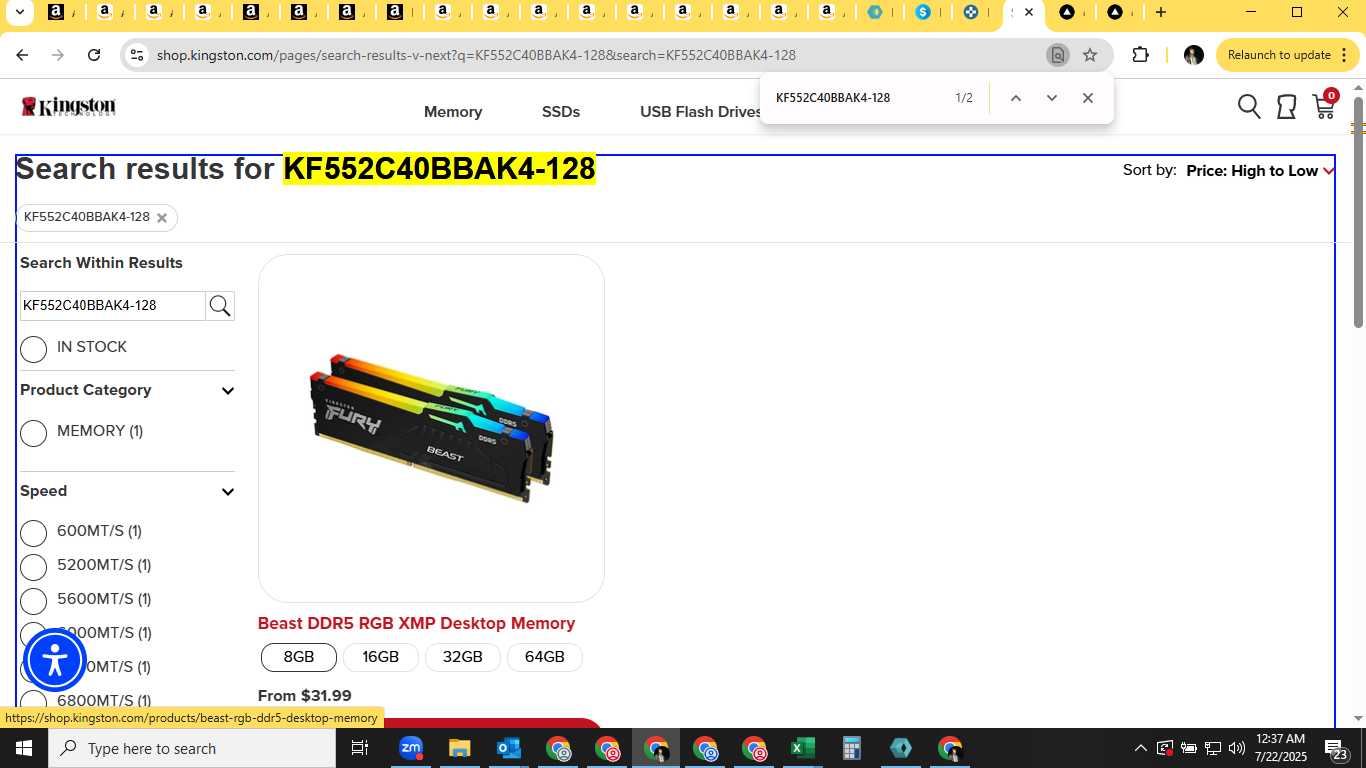This screenshot has width=1366, height=768.
Task: Choose the 8GB capacity option
Action: pos(299,657)
